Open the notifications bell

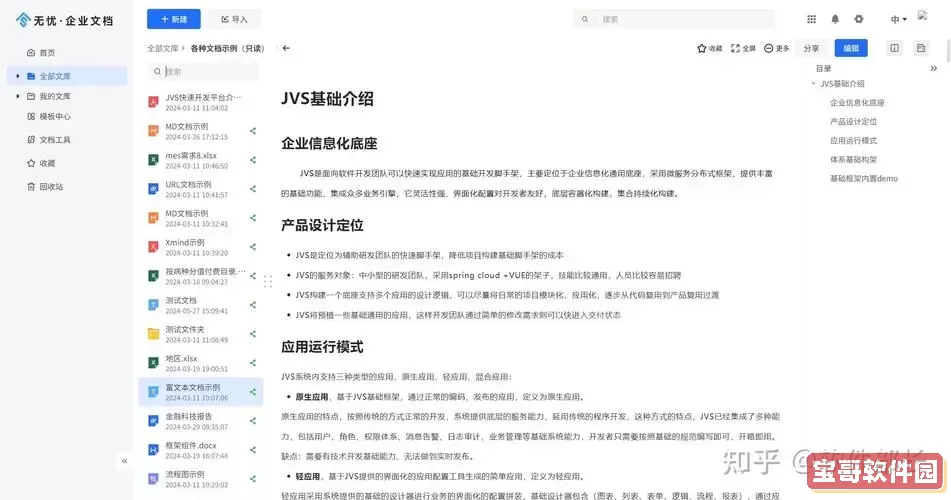835,19
